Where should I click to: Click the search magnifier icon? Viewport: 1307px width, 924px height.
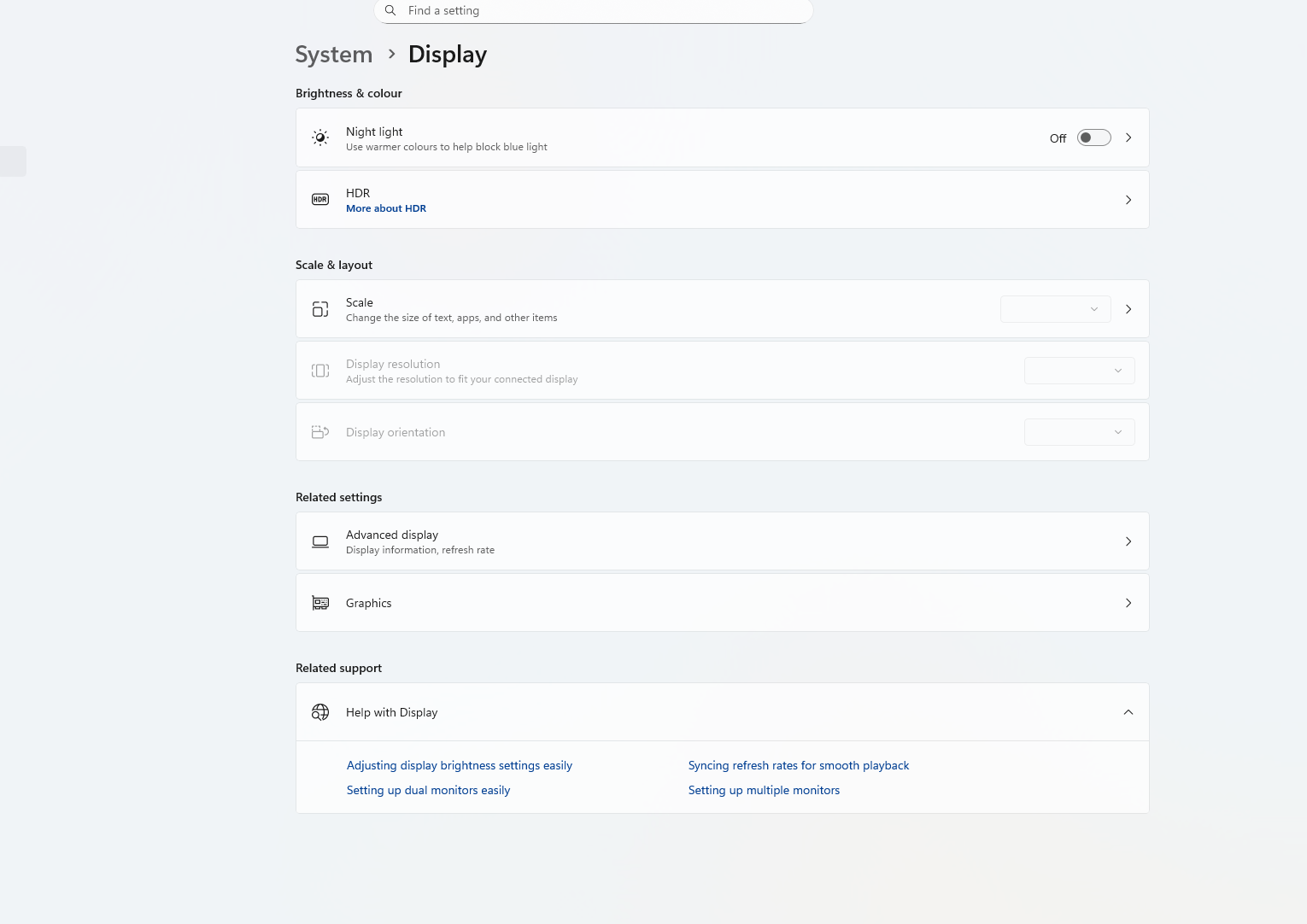(390, 10)
